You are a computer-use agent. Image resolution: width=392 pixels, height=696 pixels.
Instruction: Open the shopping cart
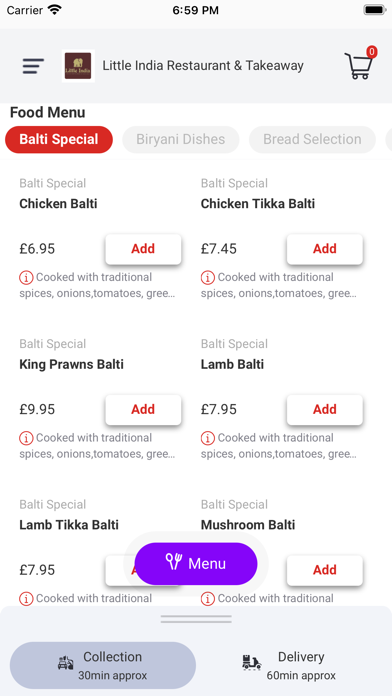pos(360,64)
